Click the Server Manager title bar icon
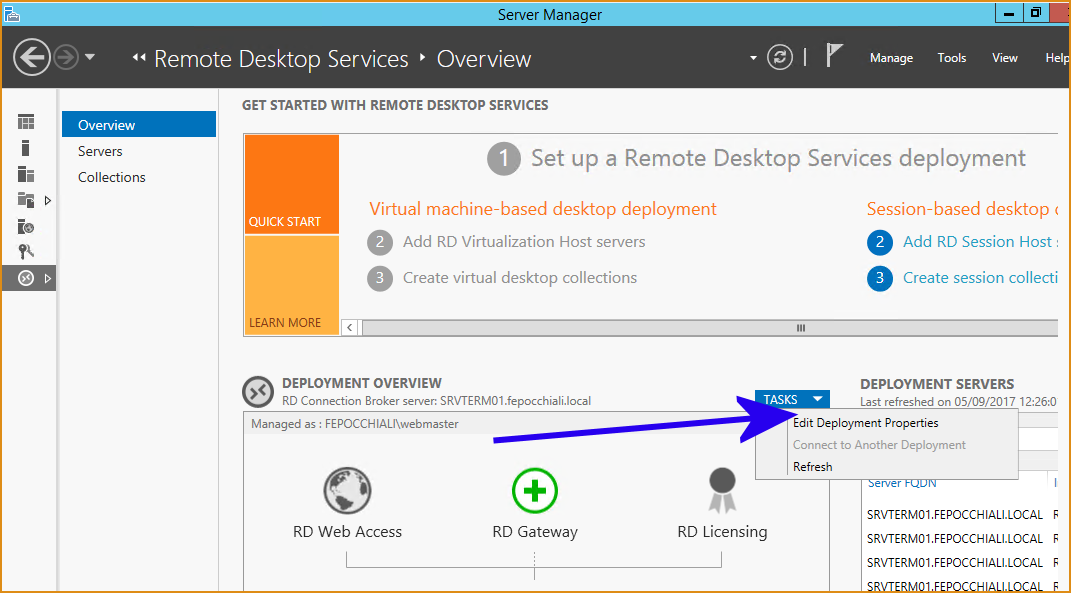The image size is (1071, 593). coord(12,13)
